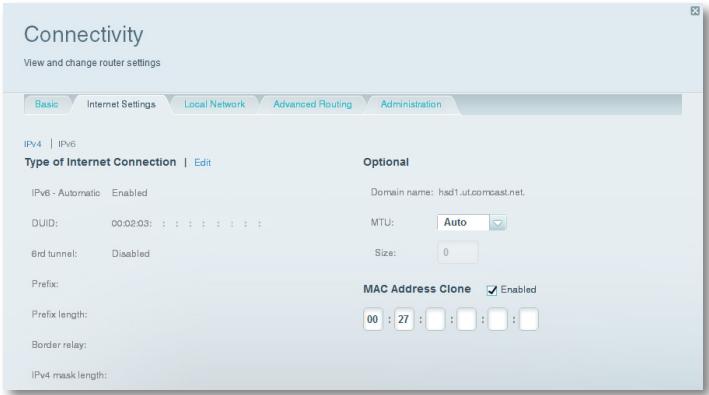709x395 pixels.
Task: Edit the Type of Internet Connection
Action: tap(203, 163)
